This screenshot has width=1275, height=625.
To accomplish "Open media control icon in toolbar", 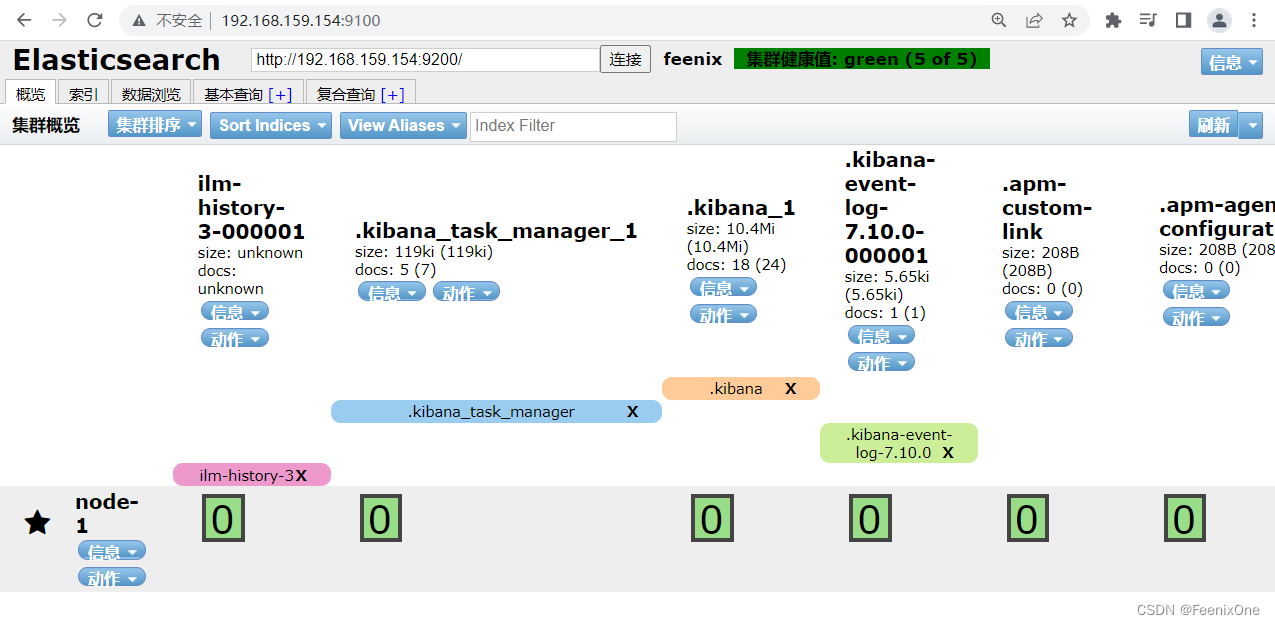I will point(1149,20).
